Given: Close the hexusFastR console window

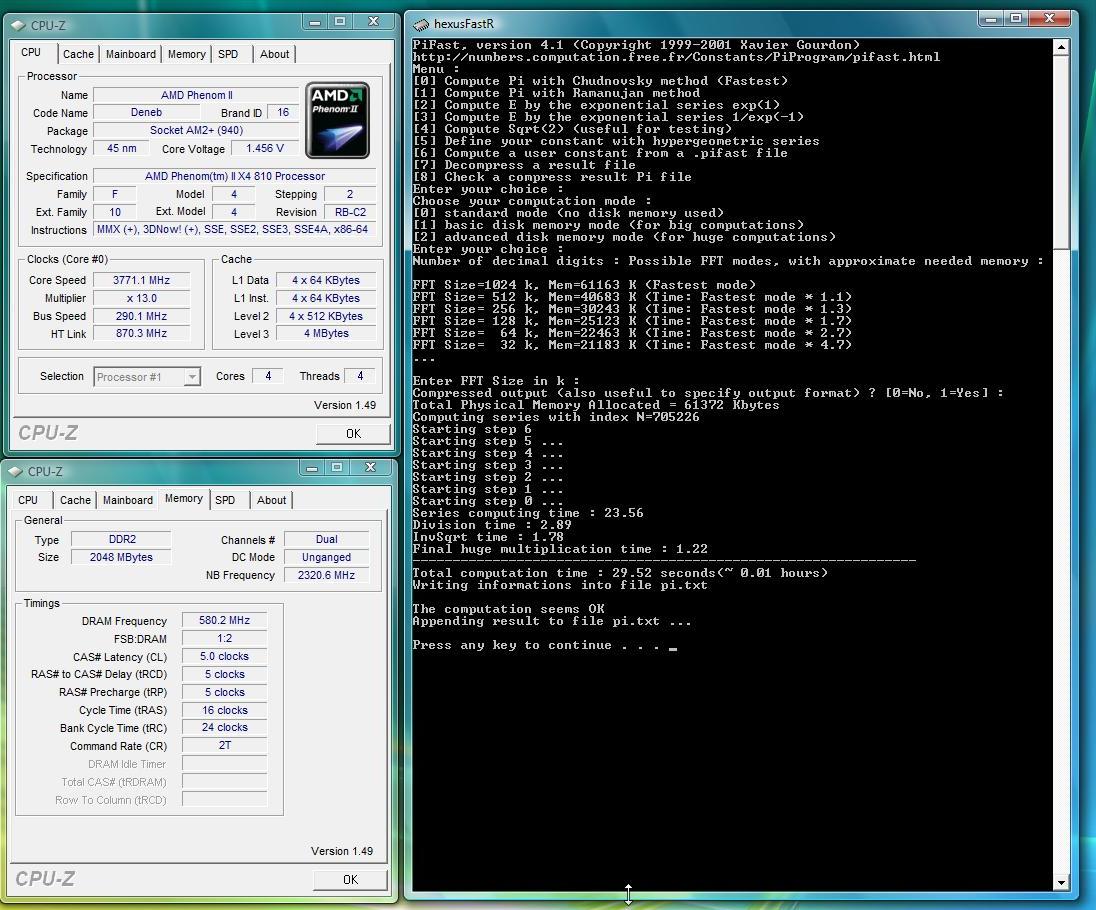Looking at the screenshot, I should pyautogui.click(x=1049, y=19).
